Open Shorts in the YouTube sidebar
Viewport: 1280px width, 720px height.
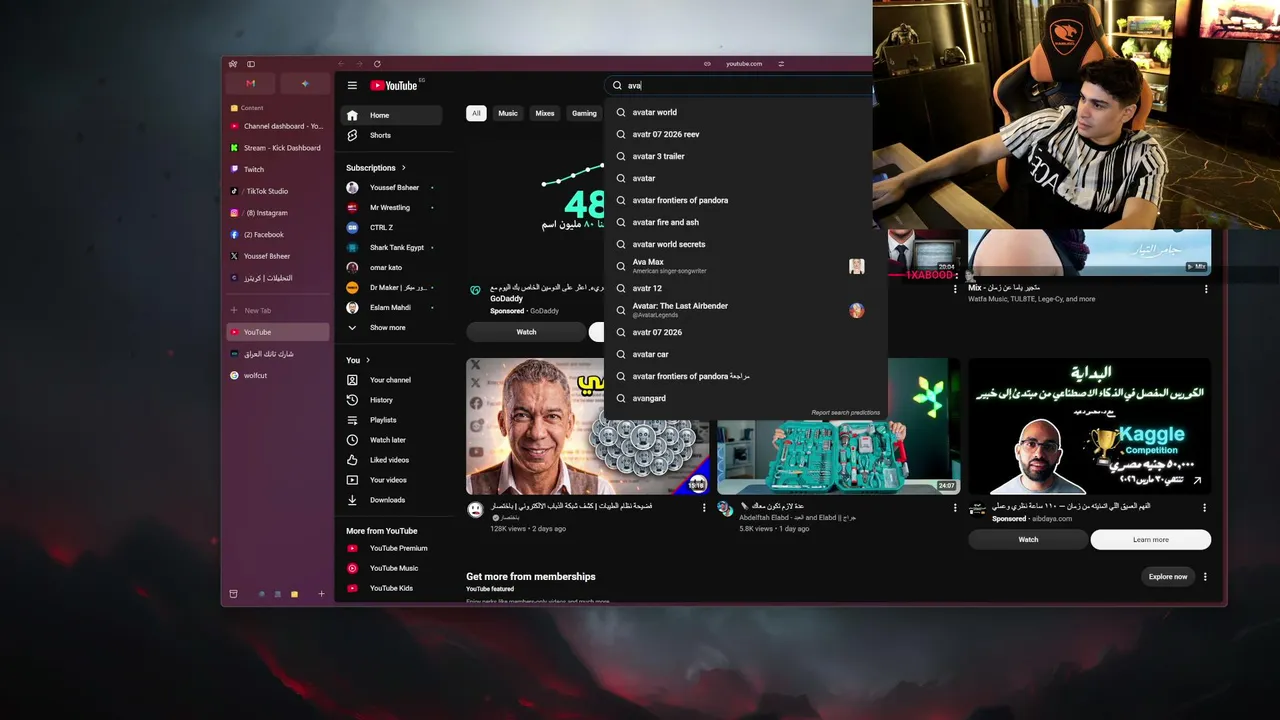tap(391, 136)
